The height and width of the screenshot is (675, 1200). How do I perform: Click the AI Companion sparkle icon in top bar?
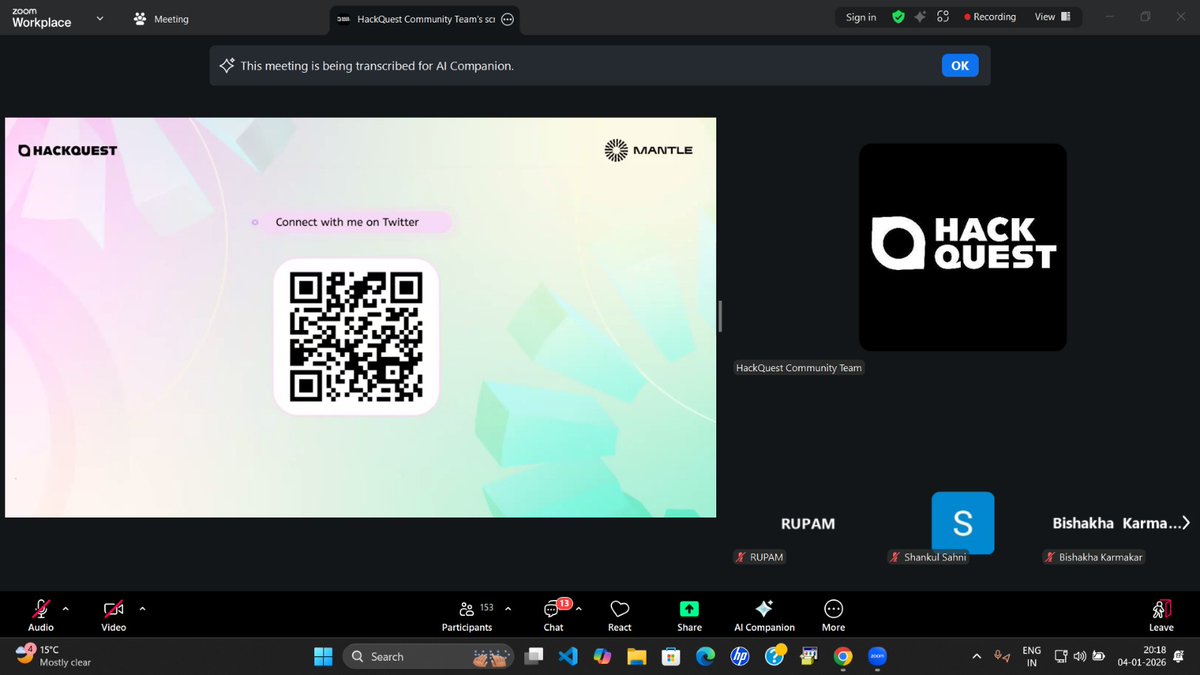920,17
